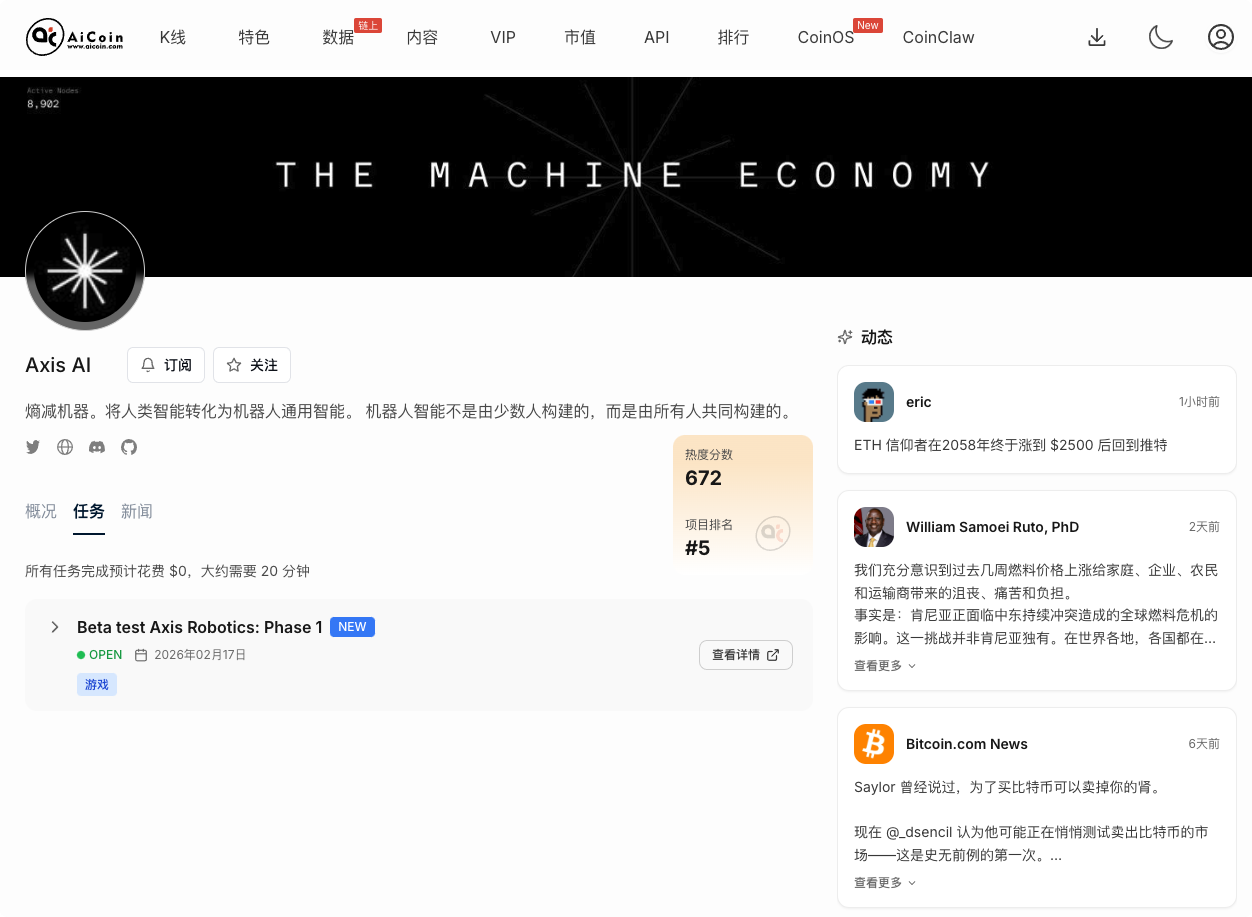The image size is (1252, 917).
Task: Open the VIP menu
Action: 503,37
